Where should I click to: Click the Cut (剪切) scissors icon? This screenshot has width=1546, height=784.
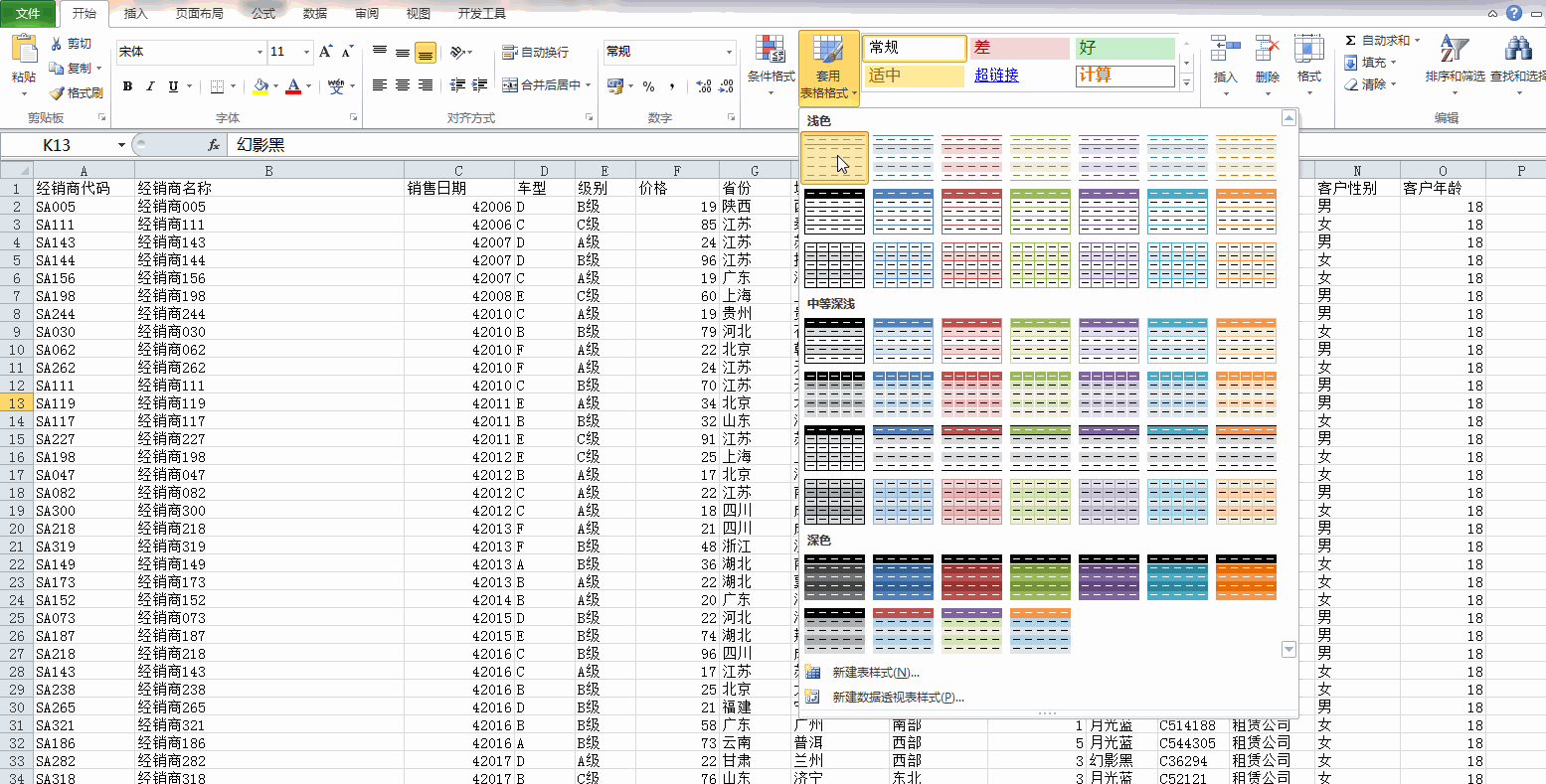click(x=57, y=44)
